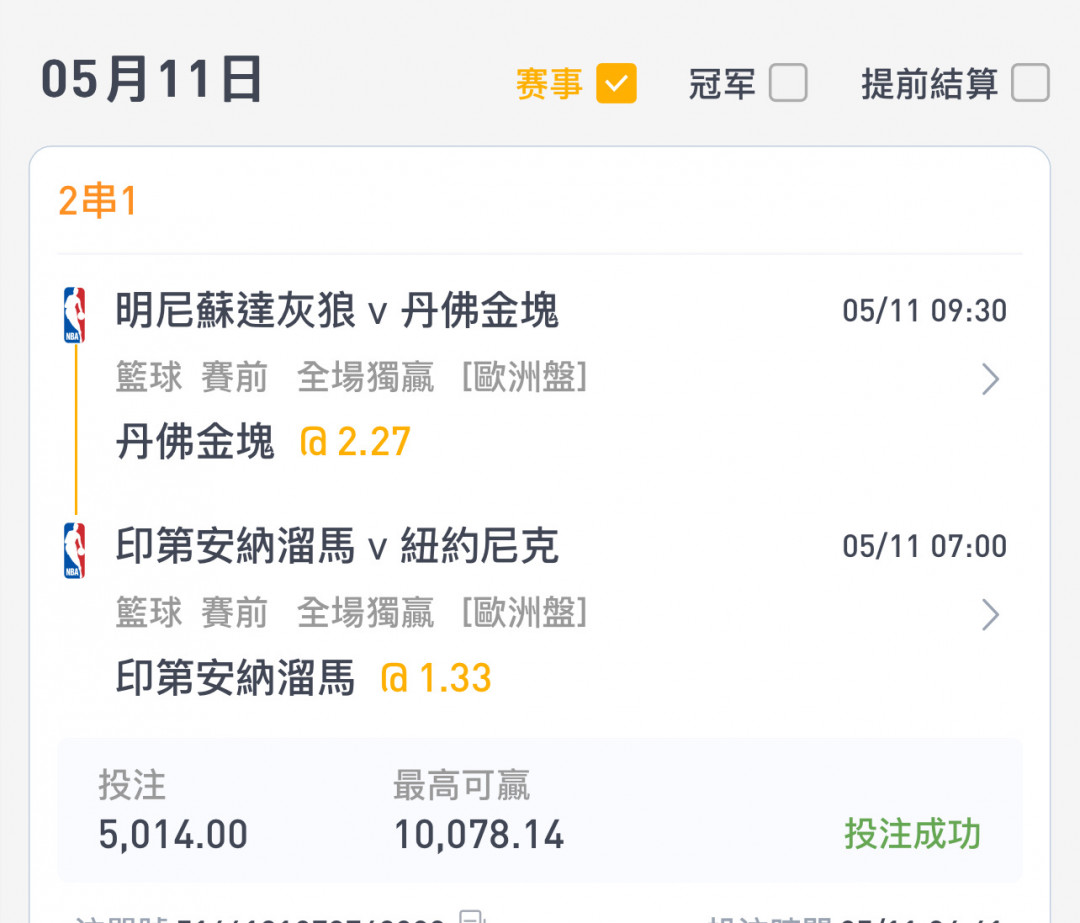This screenshot has width=1080, height=923.
Task: Click the 05/11 07:00 match time
Action: tap(924, 546)
